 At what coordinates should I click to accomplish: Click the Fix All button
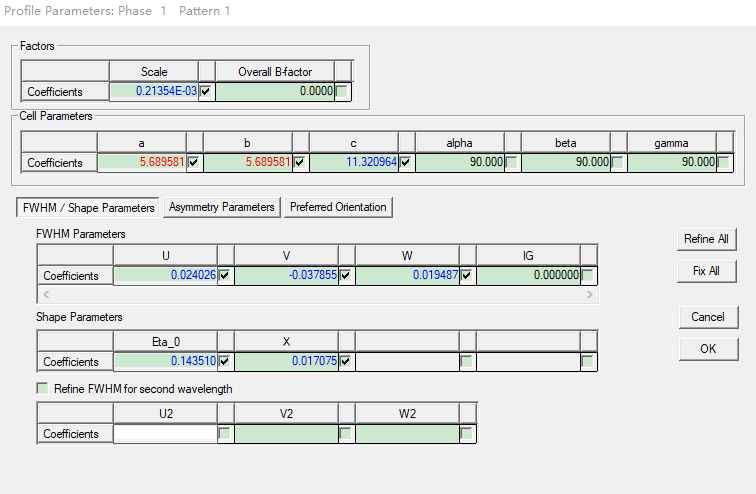(x=707, y=271)
